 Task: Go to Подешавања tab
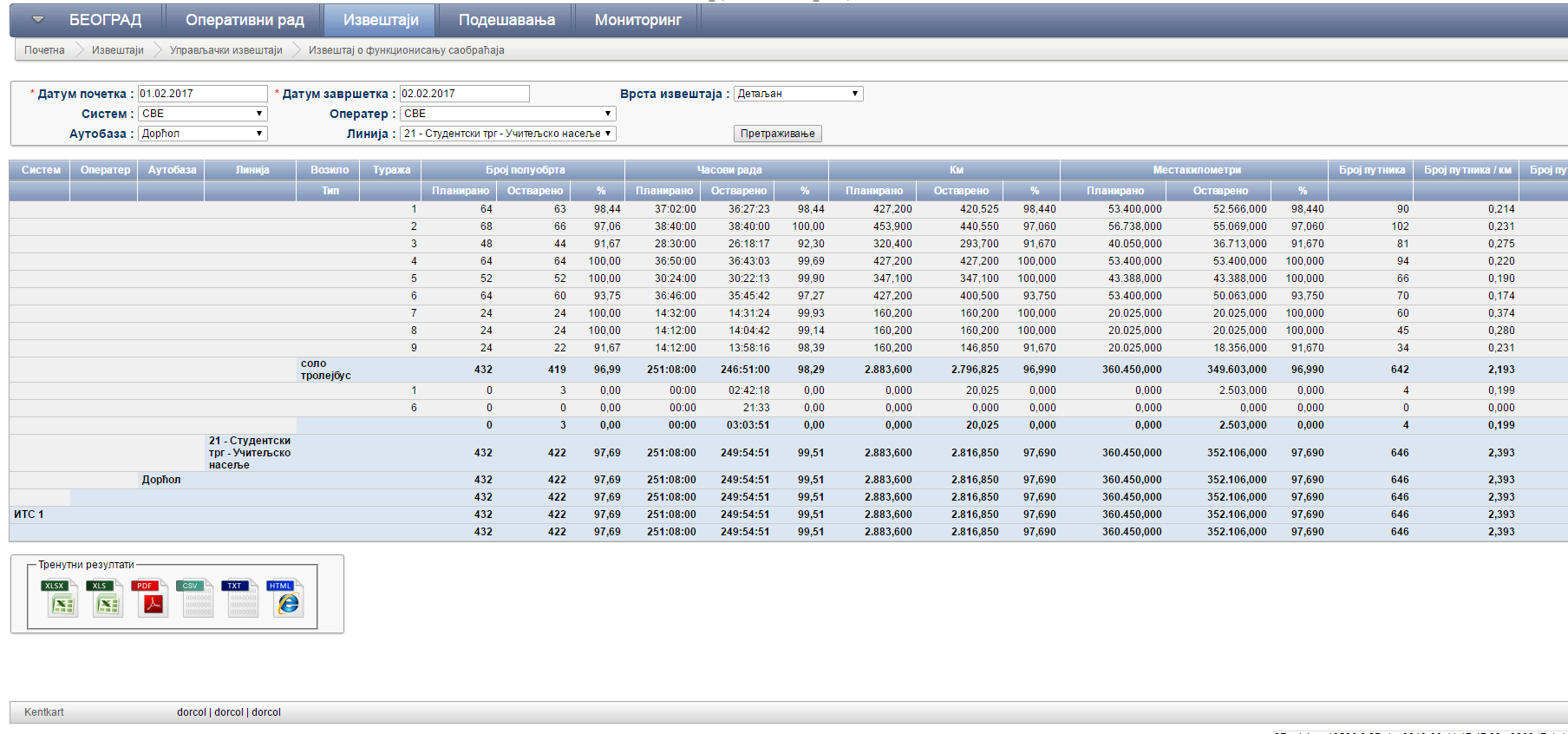[x=506, y=20]
